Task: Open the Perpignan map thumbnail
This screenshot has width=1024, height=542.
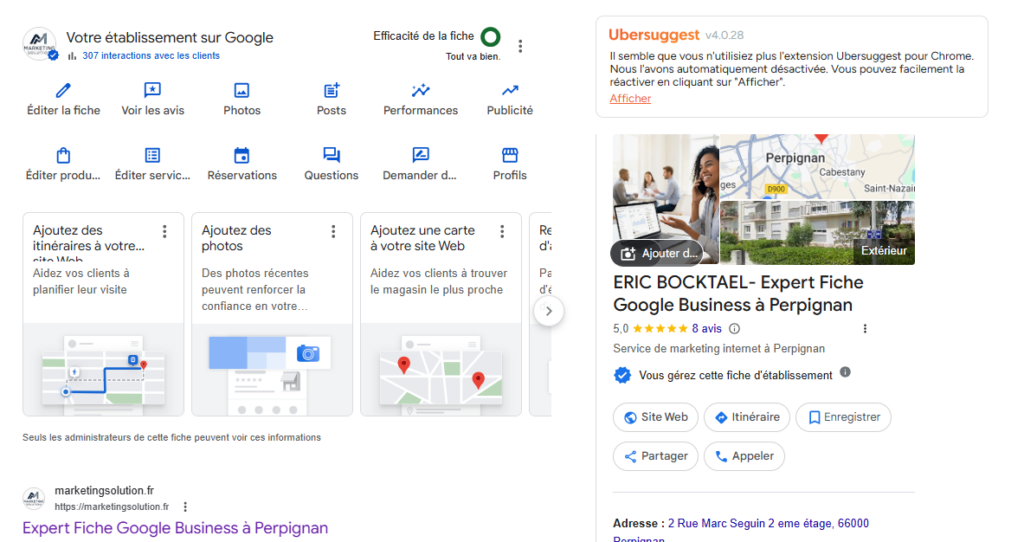Action: [x=818, y=167]
